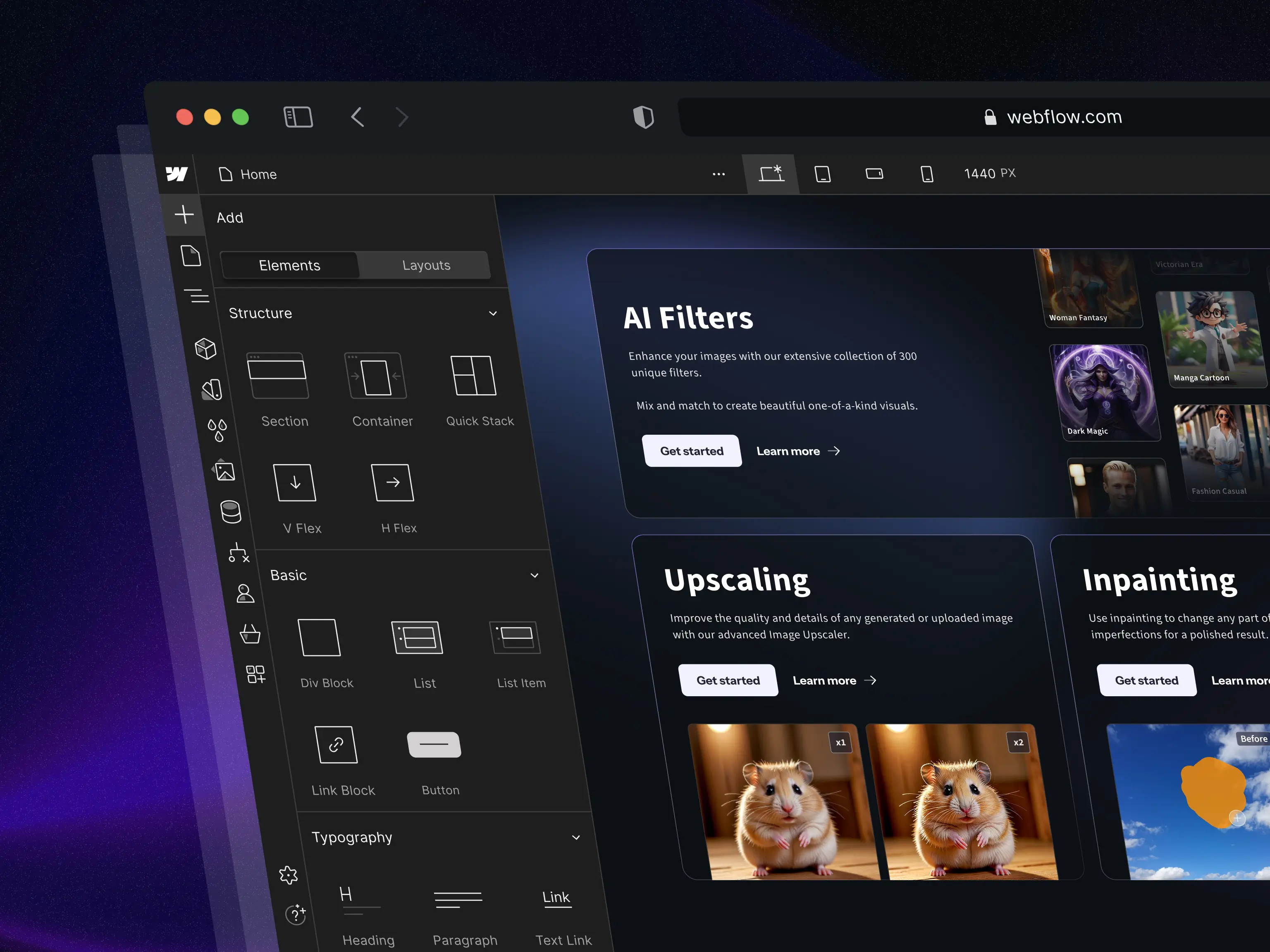Open the CMS database icon
1270x952 pixels.
click(231, 511)
